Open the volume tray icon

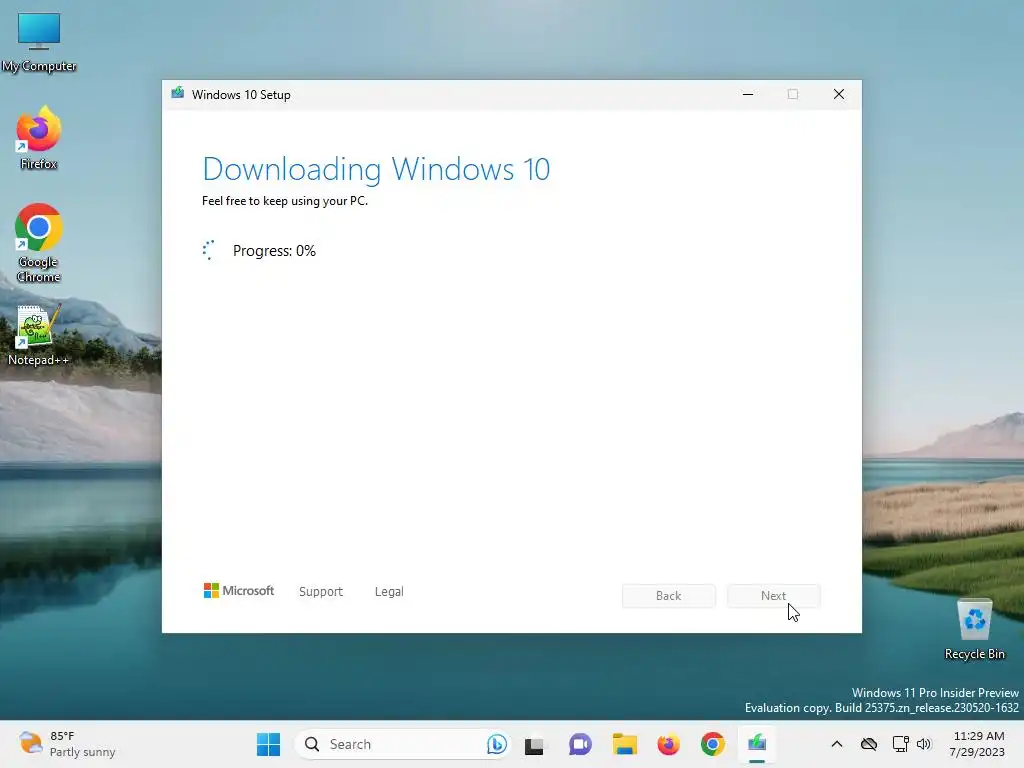923,744
